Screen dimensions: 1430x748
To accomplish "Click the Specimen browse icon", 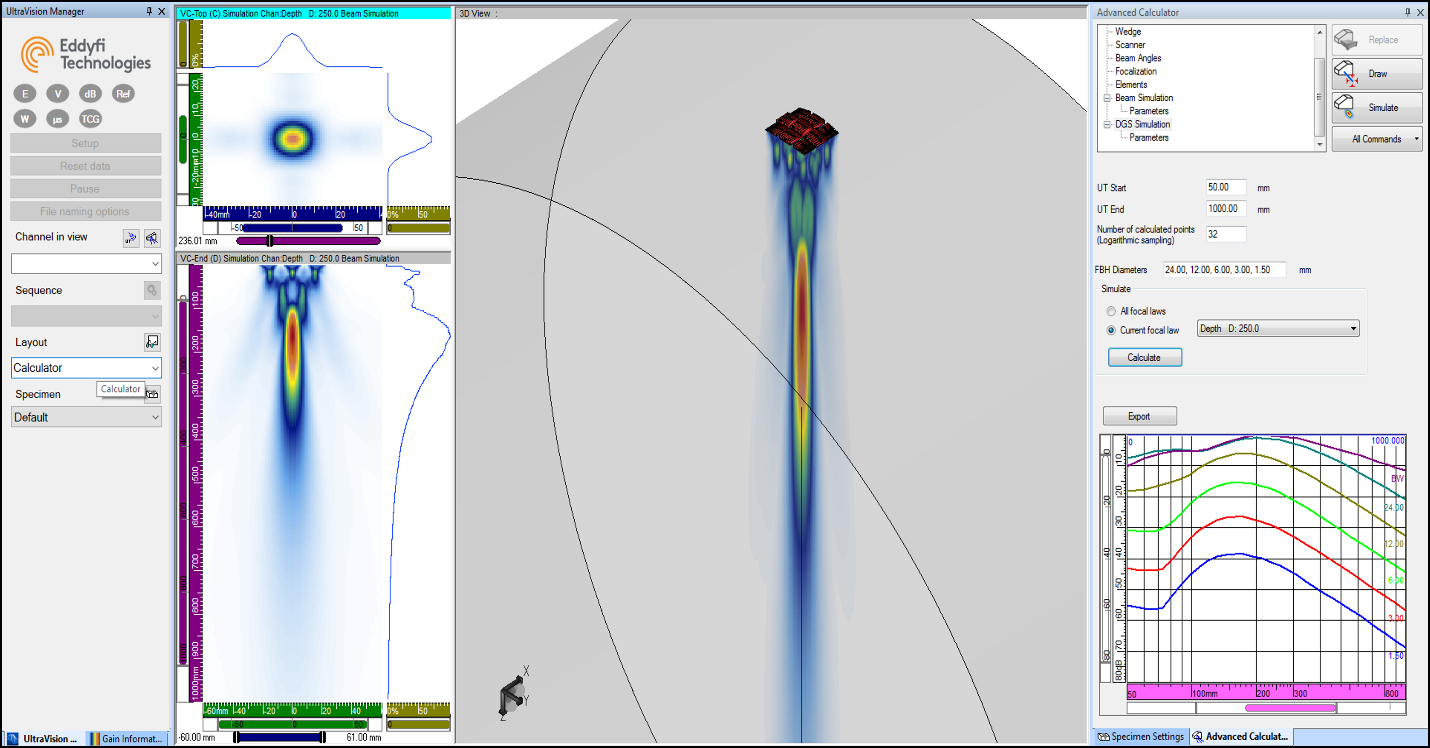I will click(x=153, y=394).
